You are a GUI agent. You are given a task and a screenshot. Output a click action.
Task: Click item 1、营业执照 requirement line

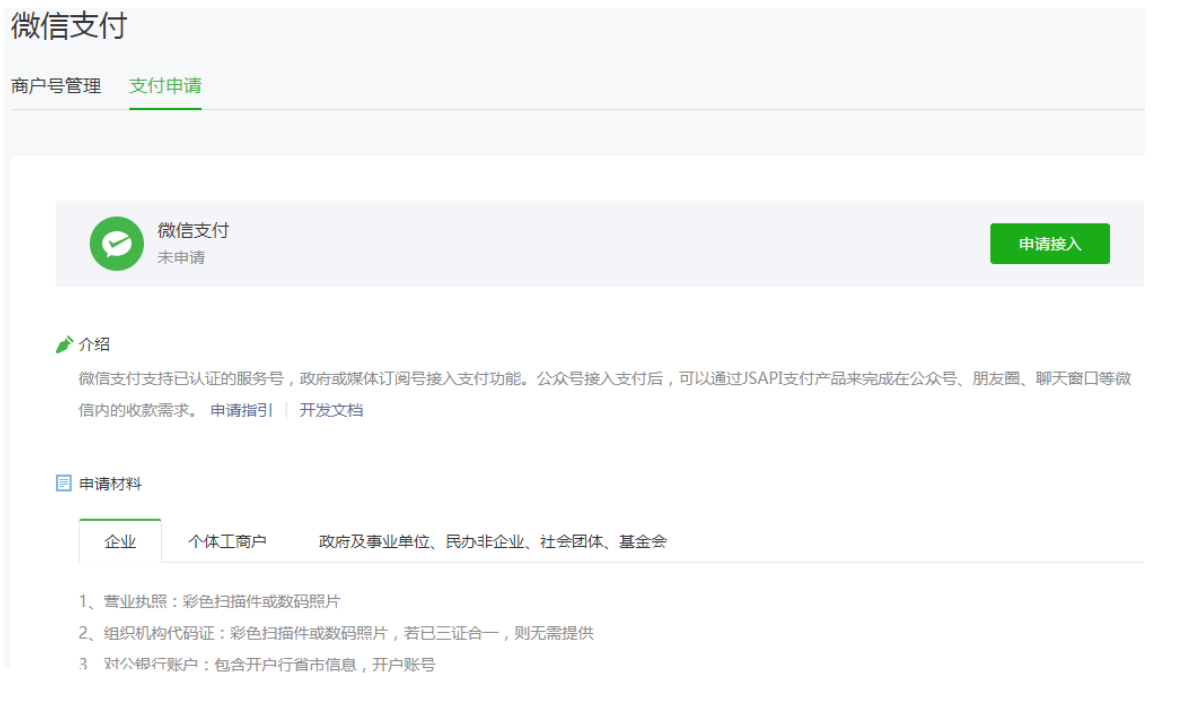point(210,602)
